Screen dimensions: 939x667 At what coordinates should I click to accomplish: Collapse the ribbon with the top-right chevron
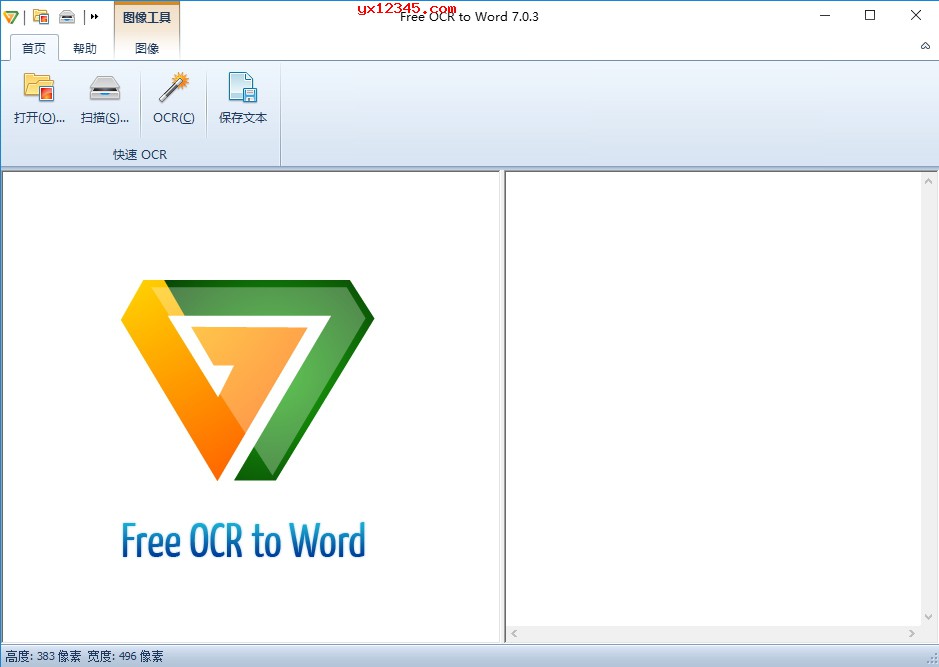[x=924, y=46]
